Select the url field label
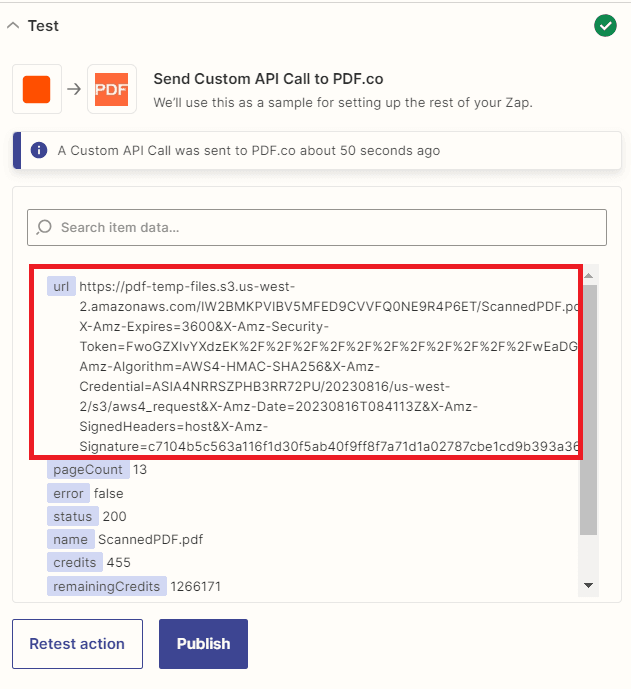This screenshot has width=631, height=689. tap(61, 286)
